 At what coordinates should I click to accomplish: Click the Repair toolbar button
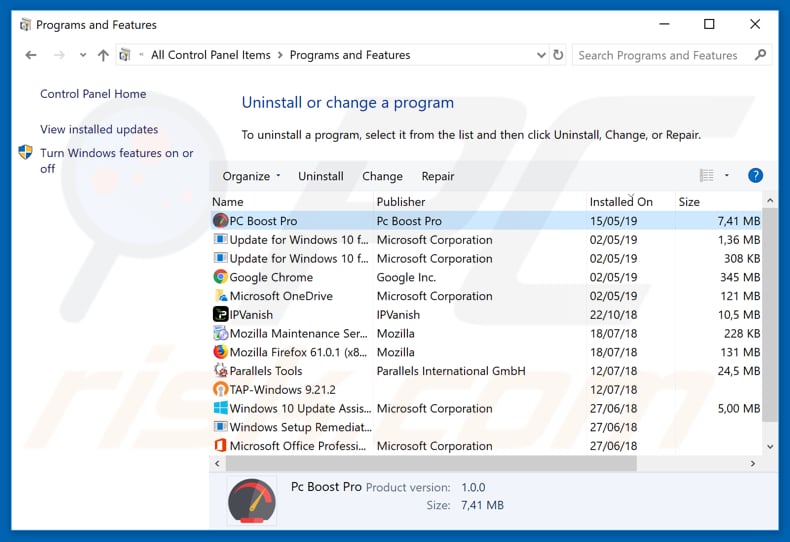438,176
